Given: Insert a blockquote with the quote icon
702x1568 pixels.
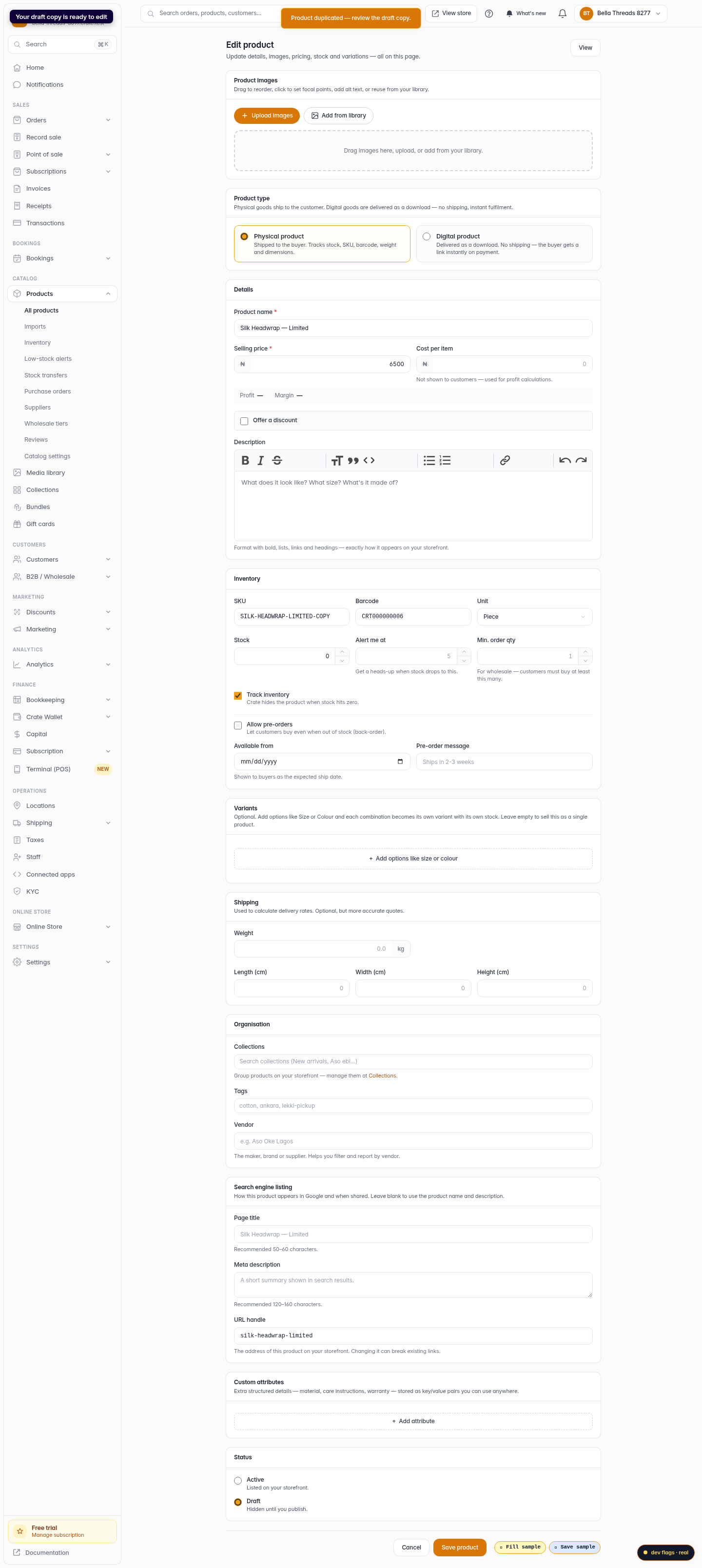Looking at the screenshot, I should (x=353, y=460).
